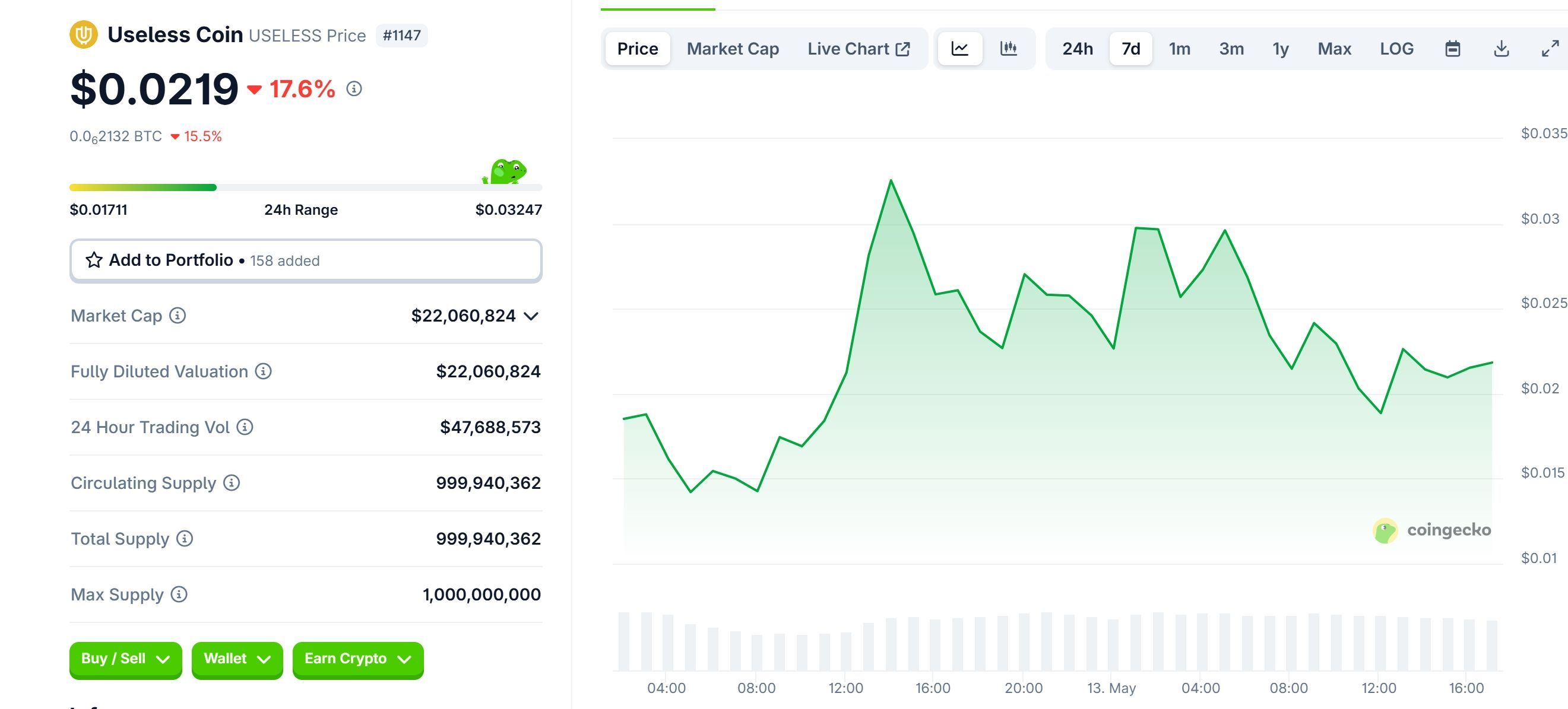
Task: Open the Earn Crypto menu
Action: coord(357,659)
